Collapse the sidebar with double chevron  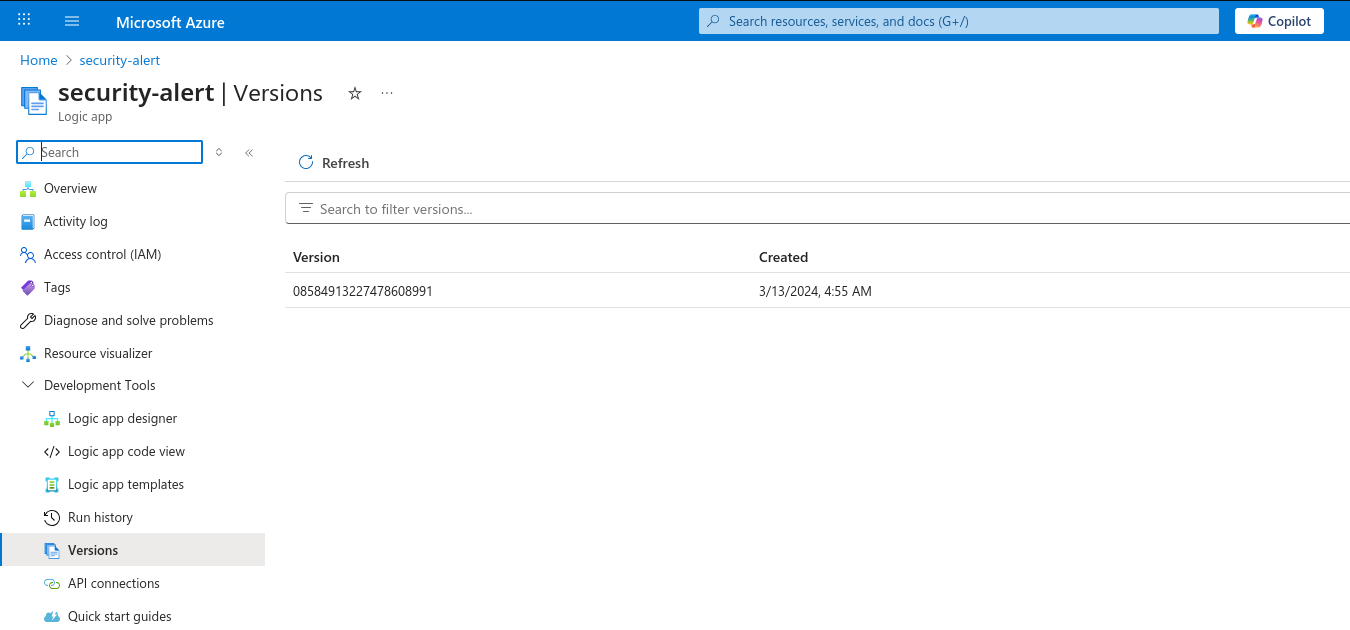[x=249, y=152]
